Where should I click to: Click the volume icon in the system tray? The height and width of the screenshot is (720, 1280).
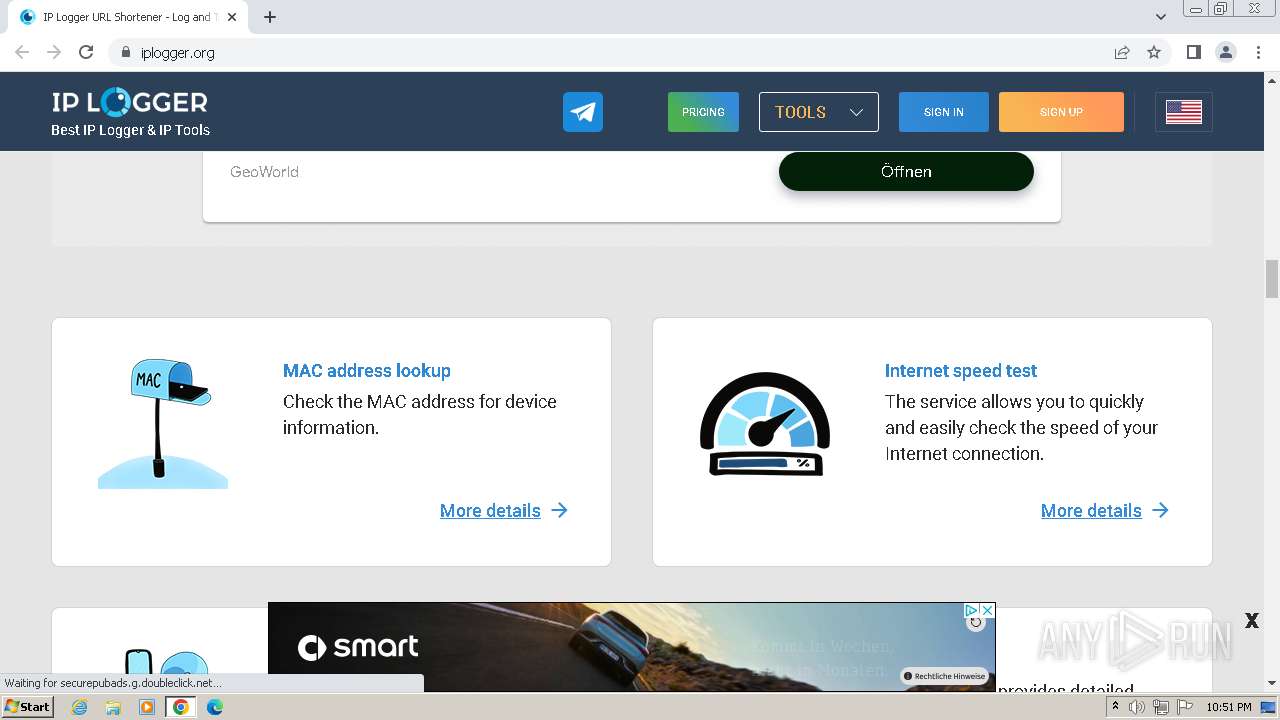coord(1137,707)
